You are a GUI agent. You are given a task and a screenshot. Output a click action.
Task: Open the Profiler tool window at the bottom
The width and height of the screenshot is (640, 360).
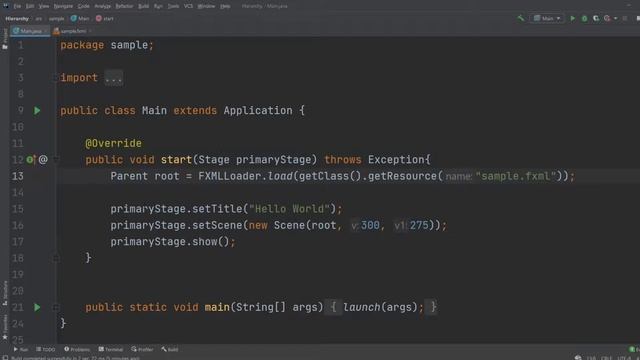tap(142, 349)
